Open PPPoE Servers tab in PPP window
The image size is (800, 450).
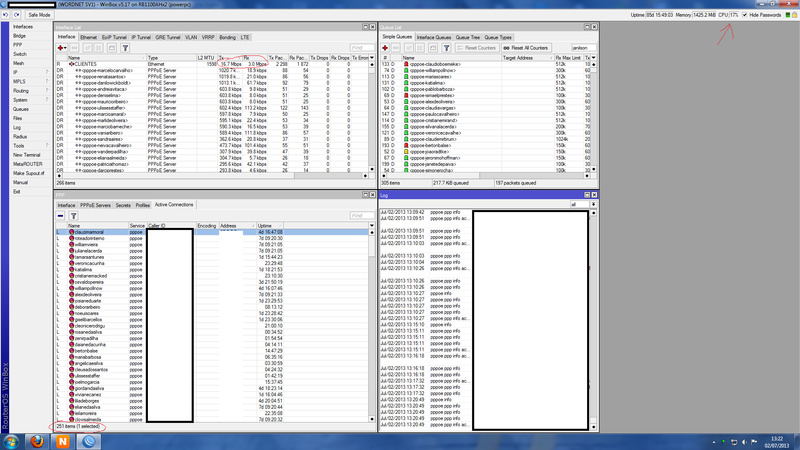coord(95,205)
